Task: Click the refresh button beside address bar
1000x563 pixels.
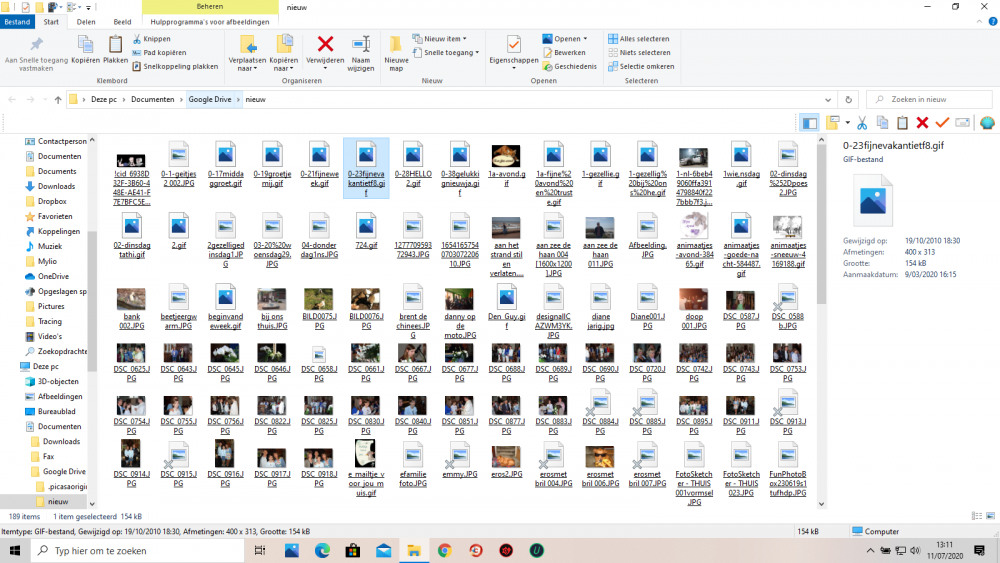Action: tap(848, 99)
